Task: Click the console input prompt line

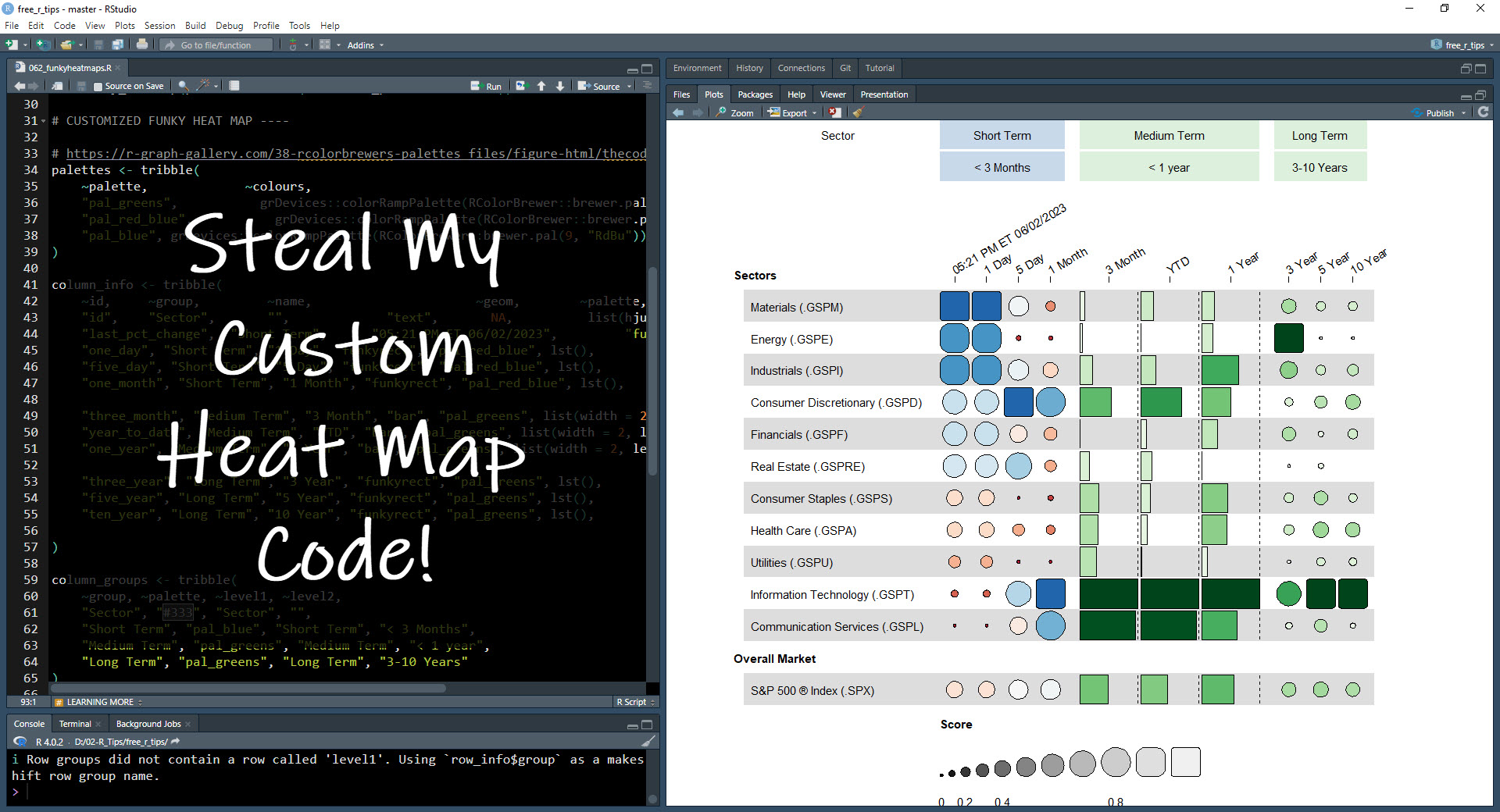Action: point(328,792)
